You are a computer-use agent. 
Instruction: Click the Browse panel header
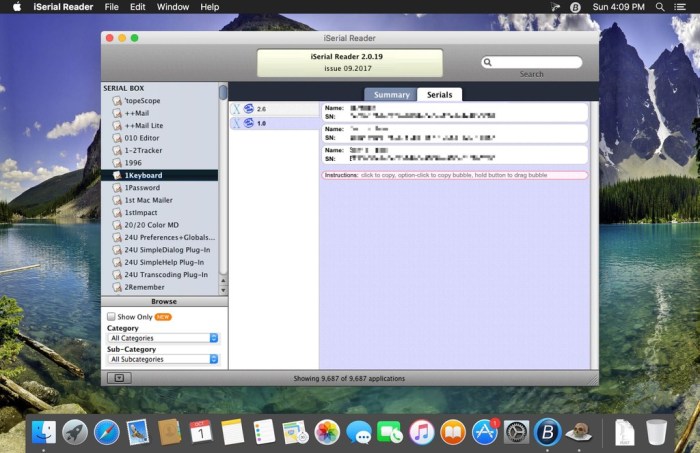click(164, 301)
